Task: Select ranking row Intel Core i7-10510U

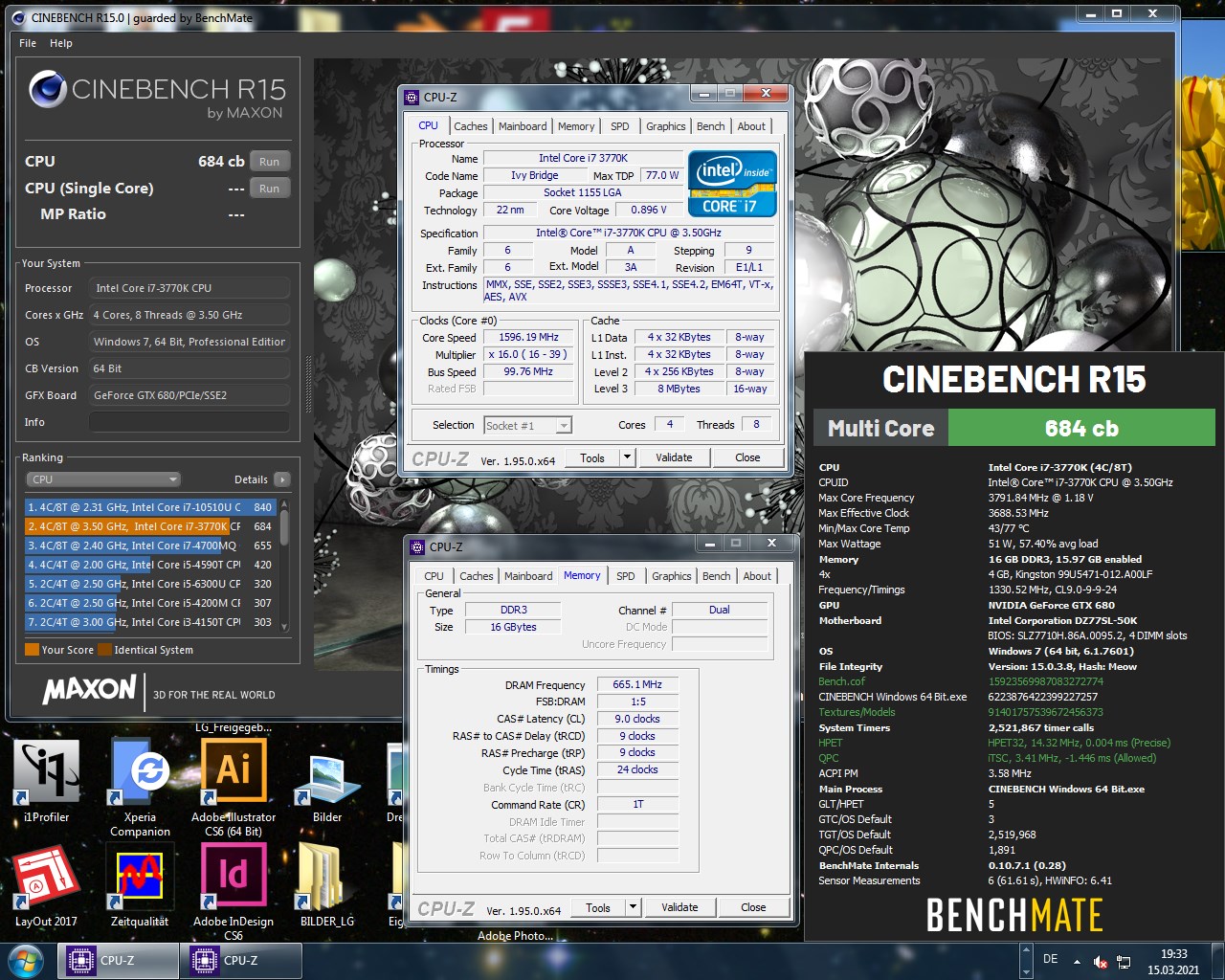Action: tap(150, 507)
